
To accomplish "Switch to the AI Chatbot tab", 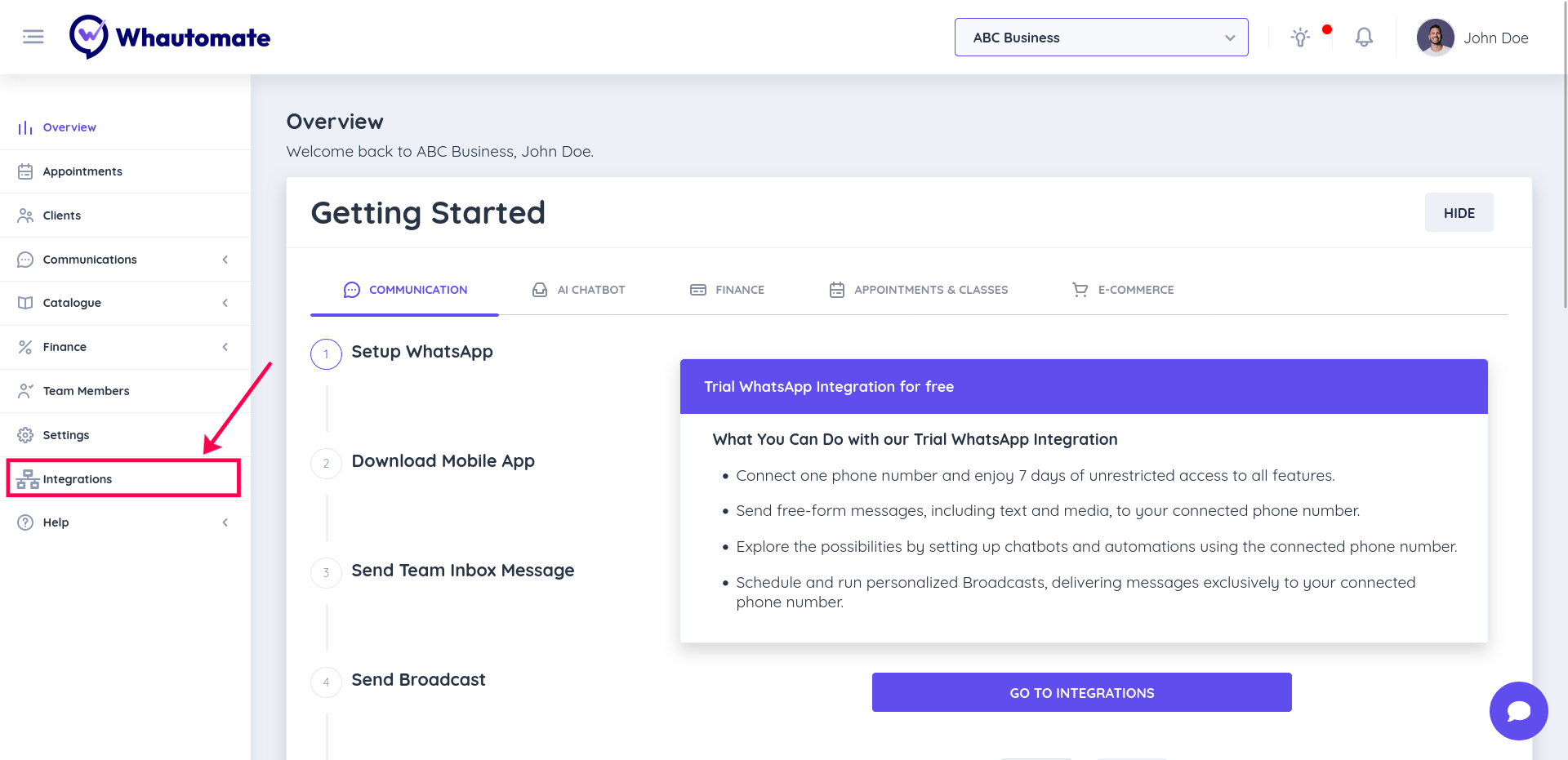I will (x=579, y=290).
